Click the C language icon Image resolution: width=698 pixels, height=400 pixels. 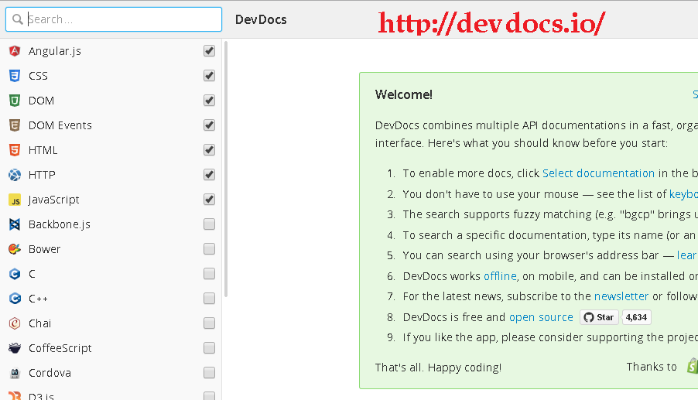pyautogui.click(x=15, y=274)
